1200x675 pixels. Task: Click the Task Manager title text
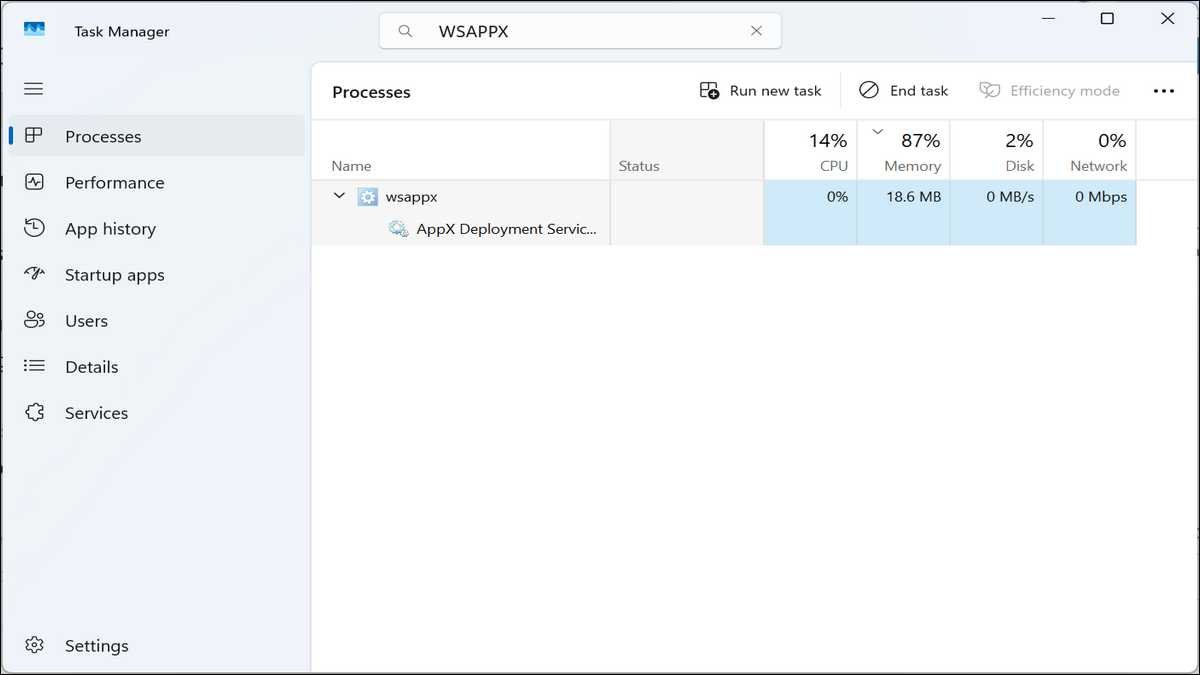(x=122, y=32)
